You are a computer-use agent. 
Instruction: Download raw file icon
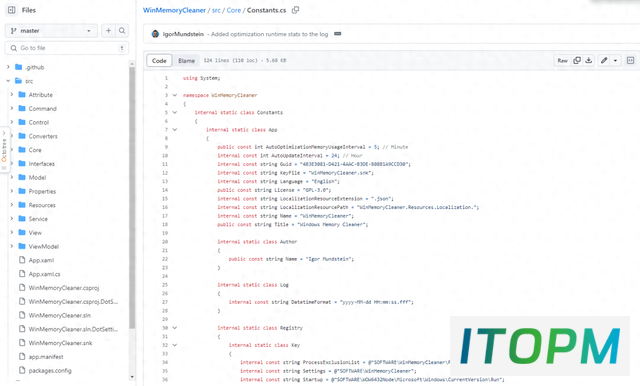pyautogui.click(x=589, y=60)
